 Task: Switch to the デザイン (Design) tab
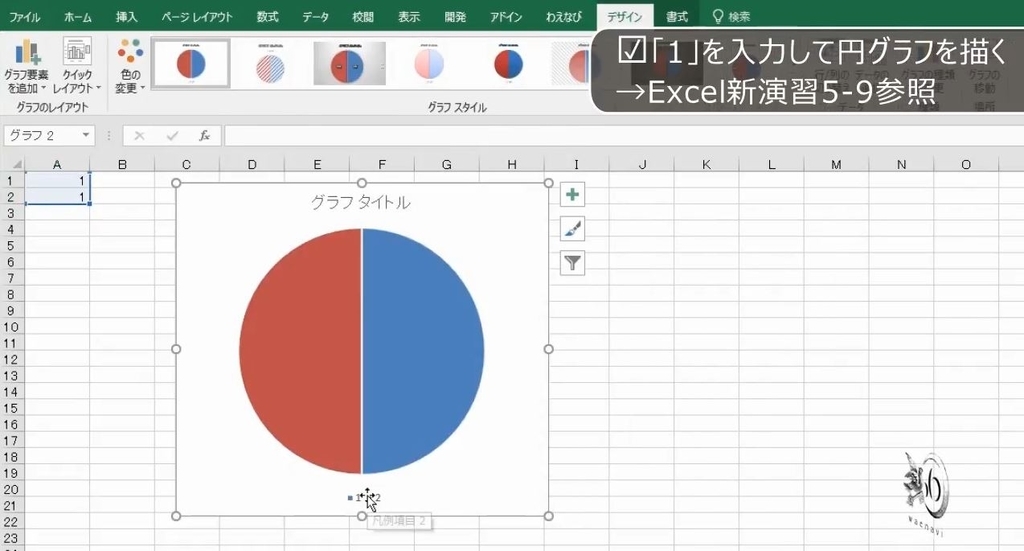(624, 17)
